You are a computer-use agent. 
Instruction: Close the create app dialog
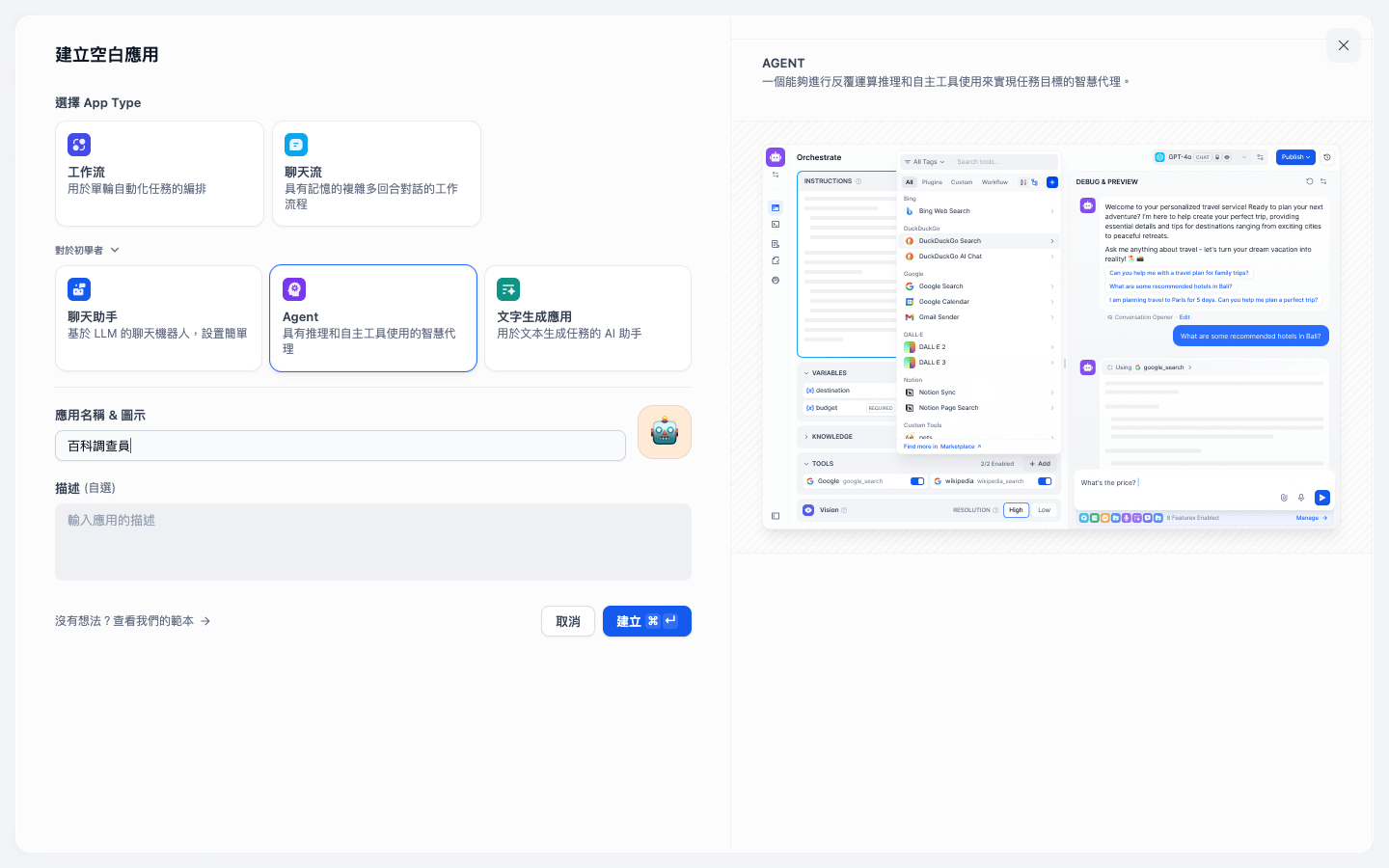click(1344, 45)
